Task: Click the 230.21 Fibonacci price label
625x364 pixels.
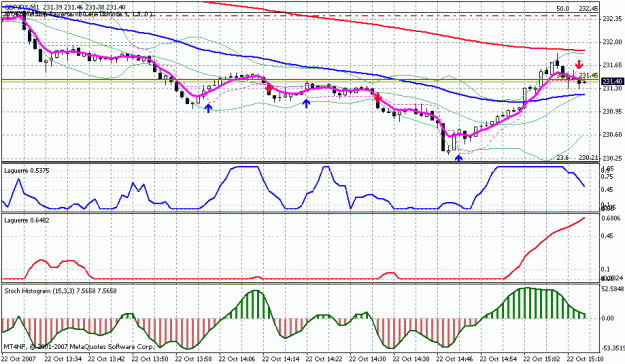Action: click(589, 158)
